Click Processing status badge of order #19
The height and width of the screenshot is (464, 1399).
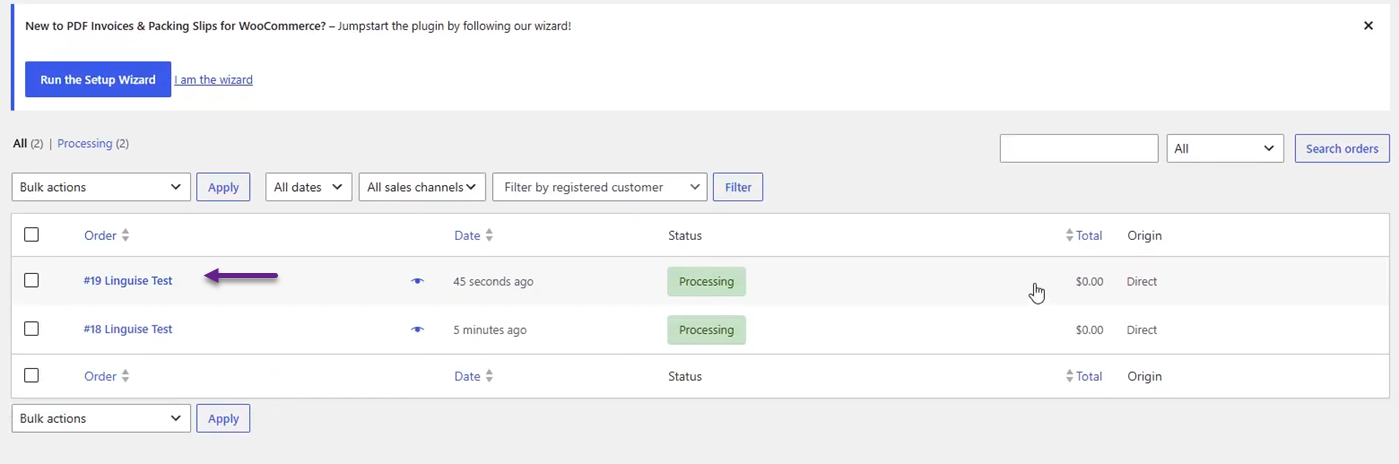point(706,282)
